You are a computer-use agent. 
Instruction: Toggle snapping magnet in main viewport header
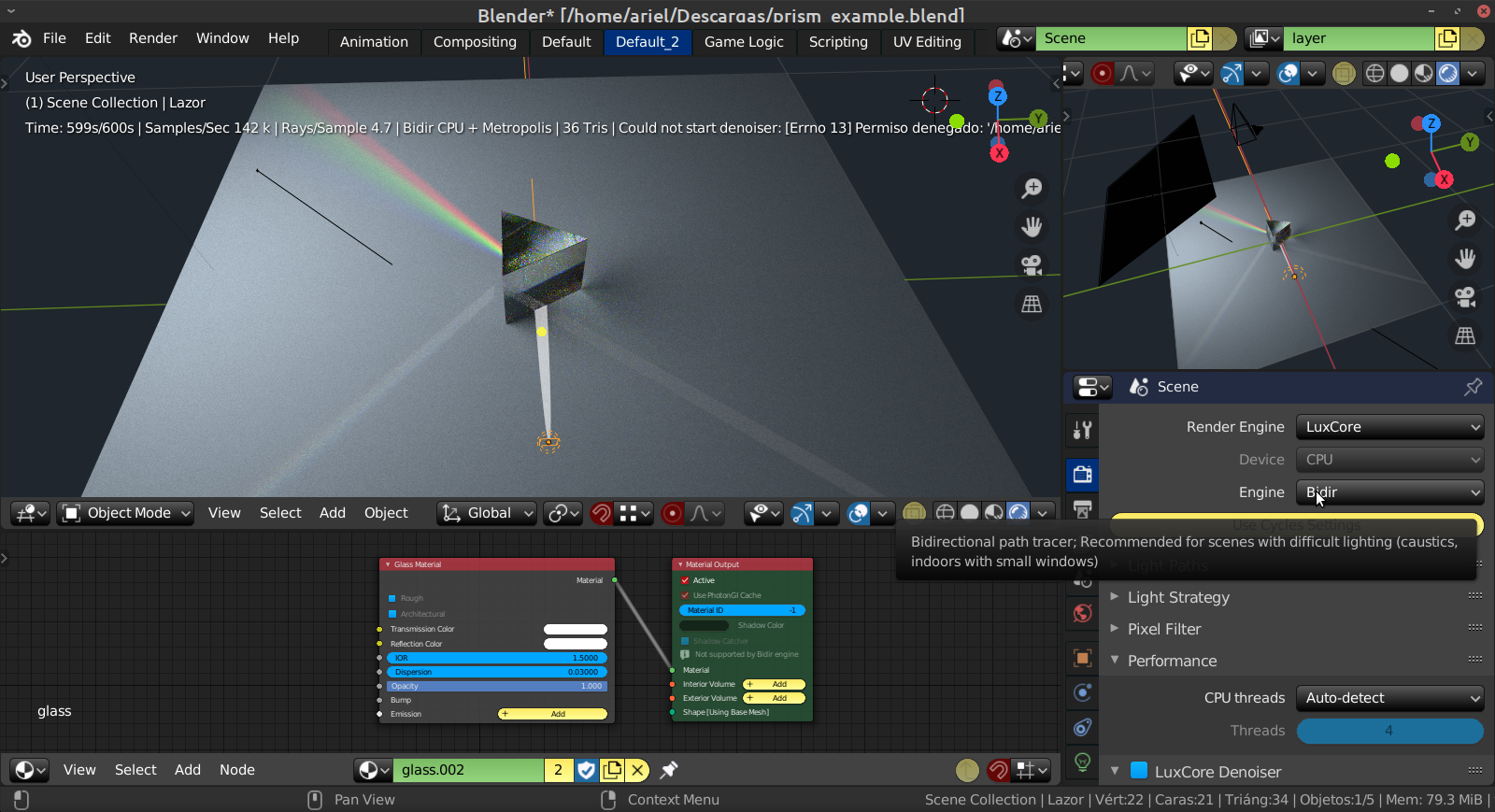(601, 513)
